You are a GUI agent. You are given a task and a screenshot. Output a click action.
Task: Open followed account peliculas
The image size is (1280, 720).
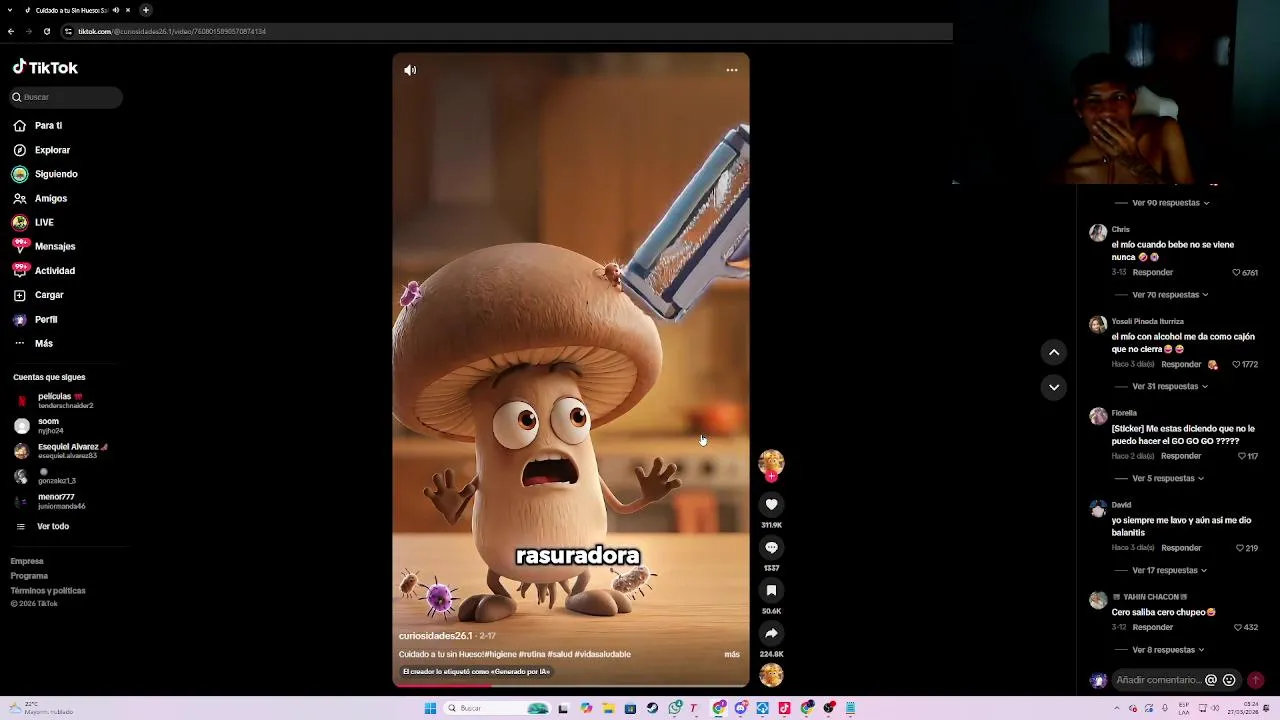coord(60,400)
